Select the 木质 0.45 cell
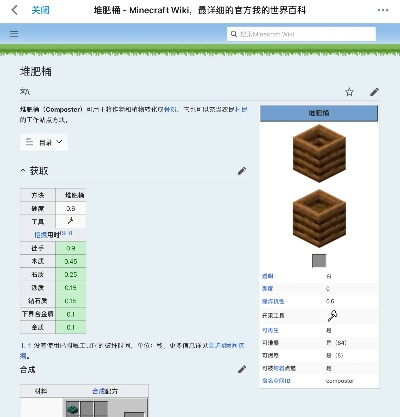Screen dimensions: 400x417 [71, 261]
